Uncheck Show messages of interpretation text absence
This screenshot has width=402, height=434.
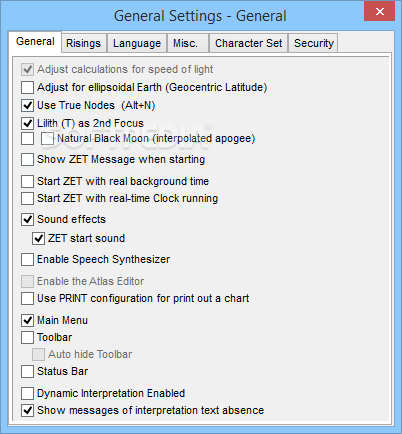pyautogui.click(x=27, y=411)
